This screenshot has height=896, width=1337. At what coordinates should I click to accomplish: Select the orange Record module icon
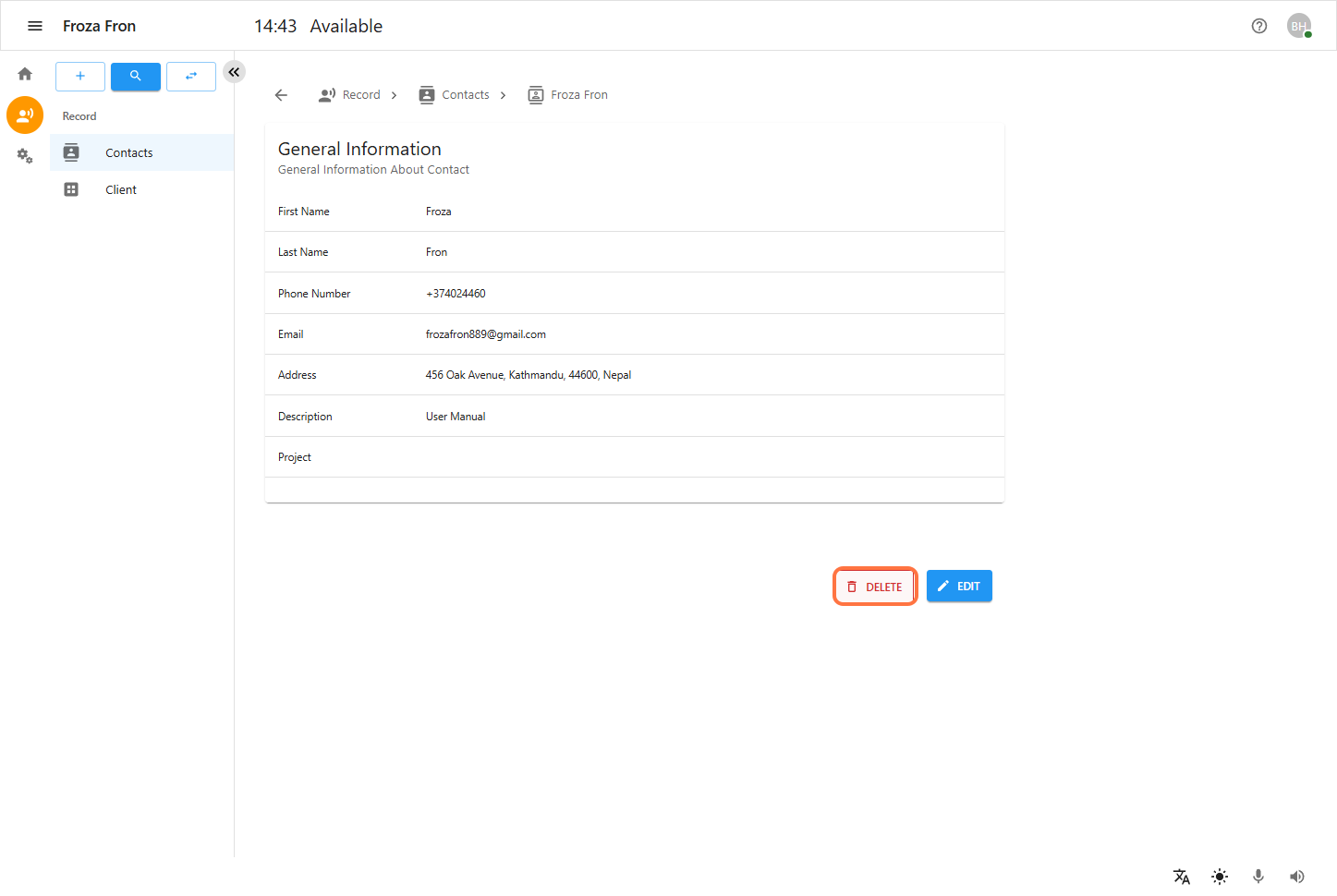click(x=25, y=115)
